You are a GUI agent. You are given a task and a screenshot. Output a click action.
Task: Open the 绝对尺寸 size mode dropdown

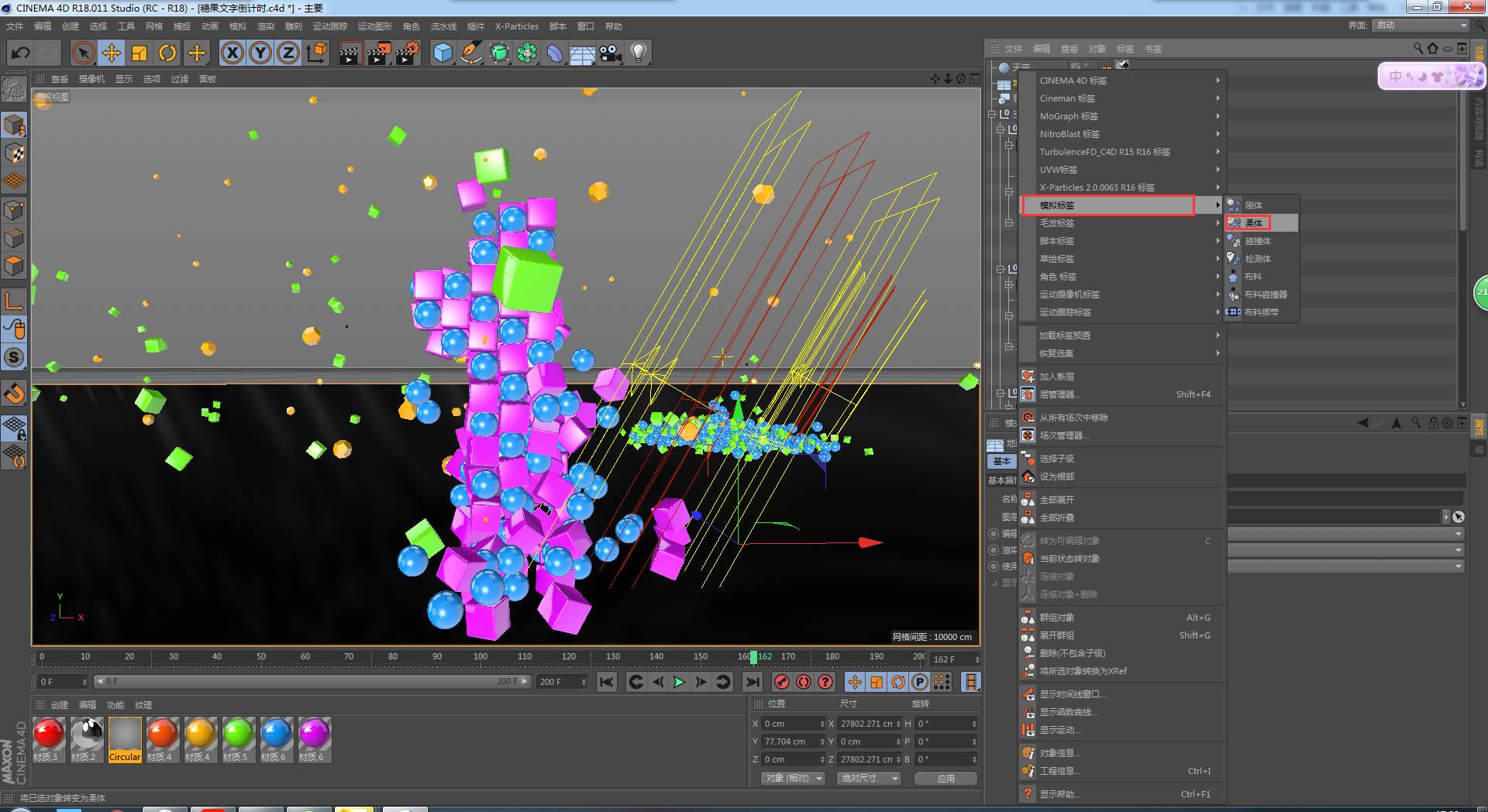(868, 778)
